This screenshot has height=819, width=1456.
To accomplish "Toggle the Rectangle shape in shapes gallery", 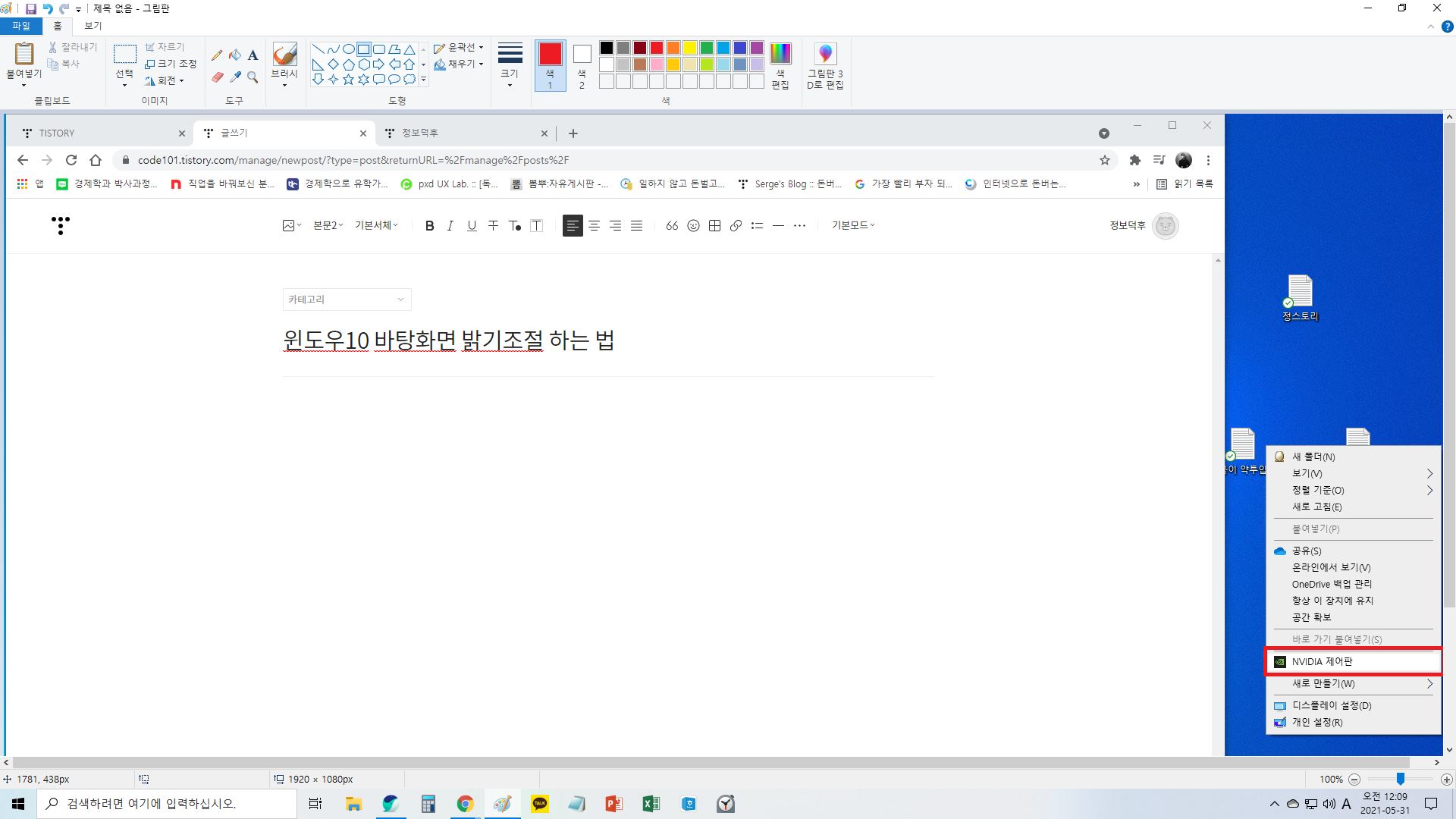I will 364,49.
